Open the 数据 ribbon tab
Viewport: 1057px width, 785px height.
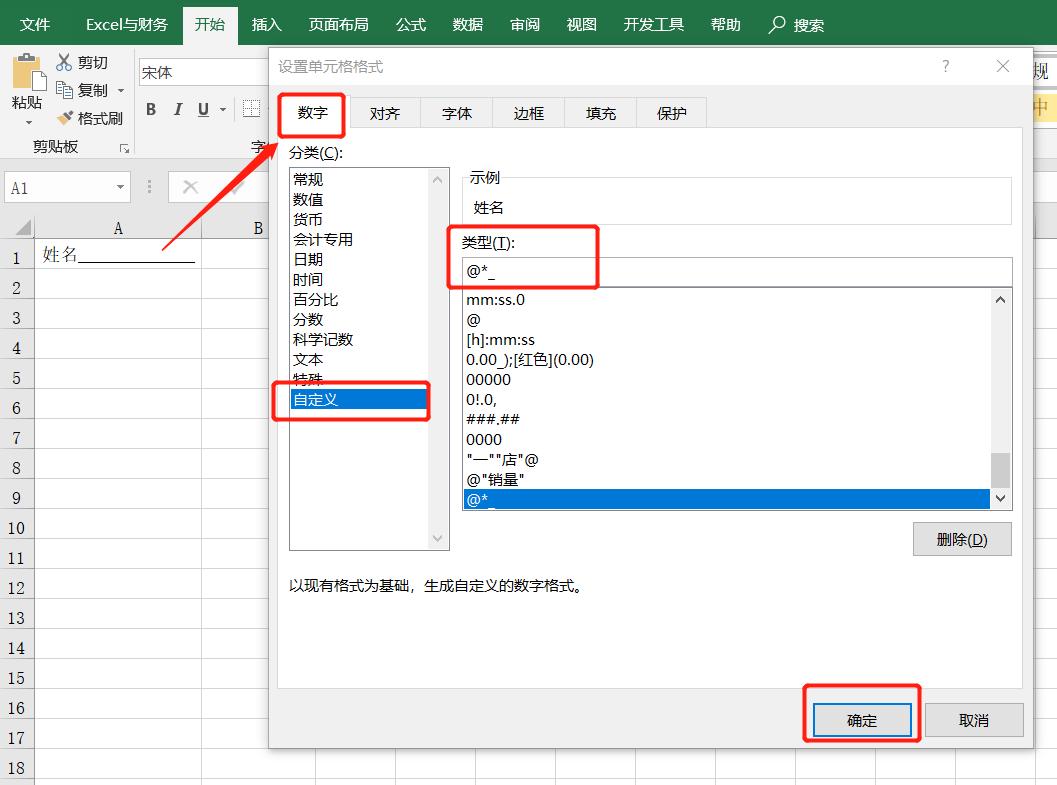466,23
